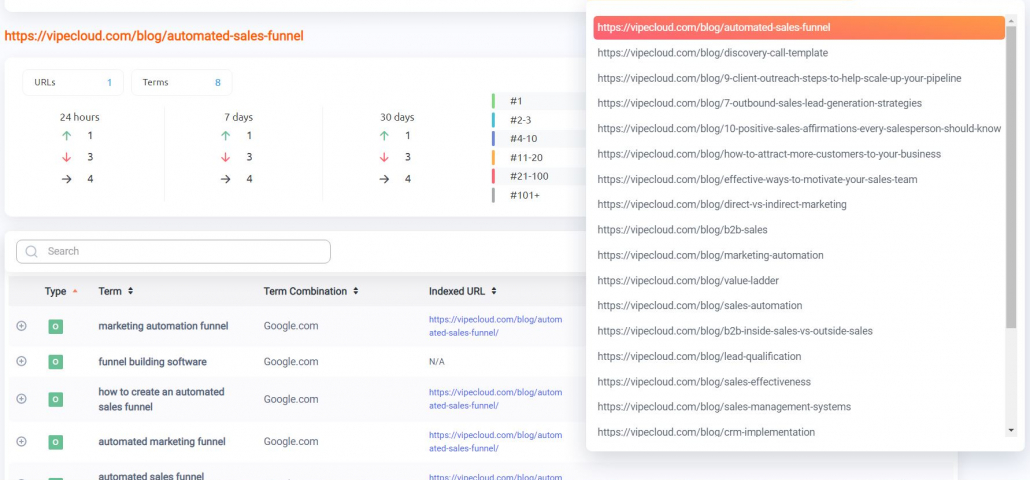Click the #1 ranking legend row
This screenshot has height=480, width=1030.
click(x=539, y=101)
